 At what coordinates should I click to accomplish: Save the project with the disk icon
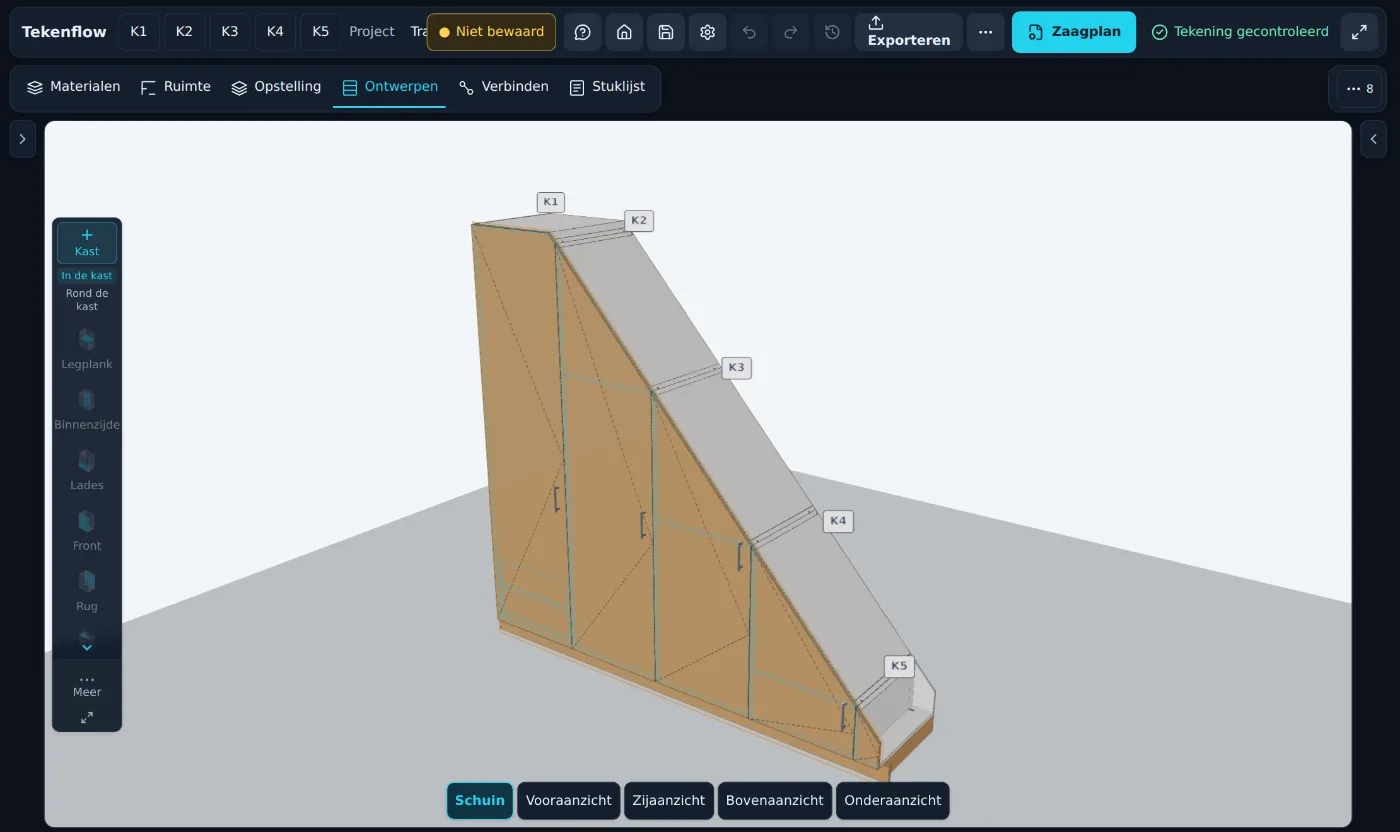(x=666, y=32)
